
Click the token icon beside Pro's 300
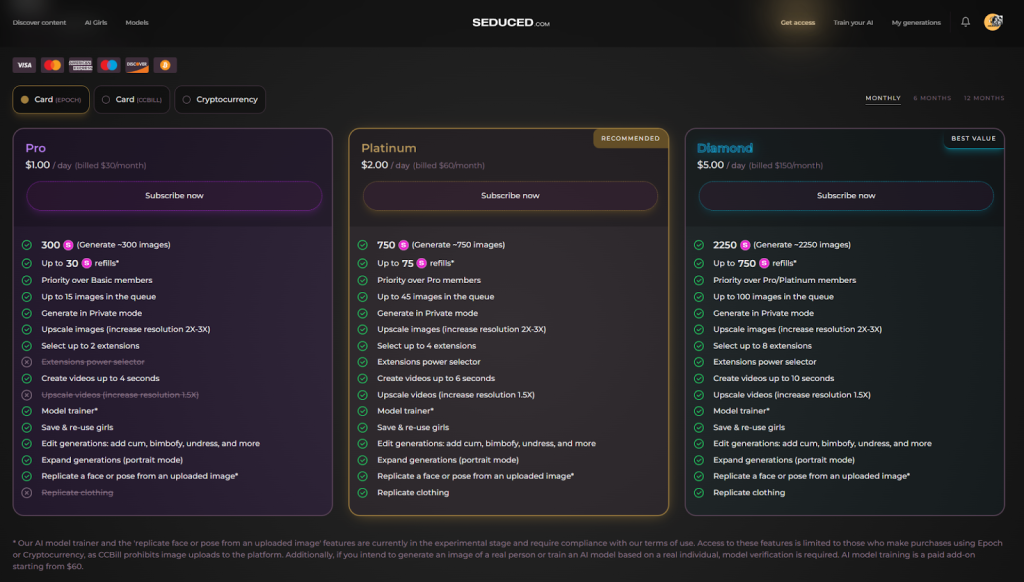point(68,245)
